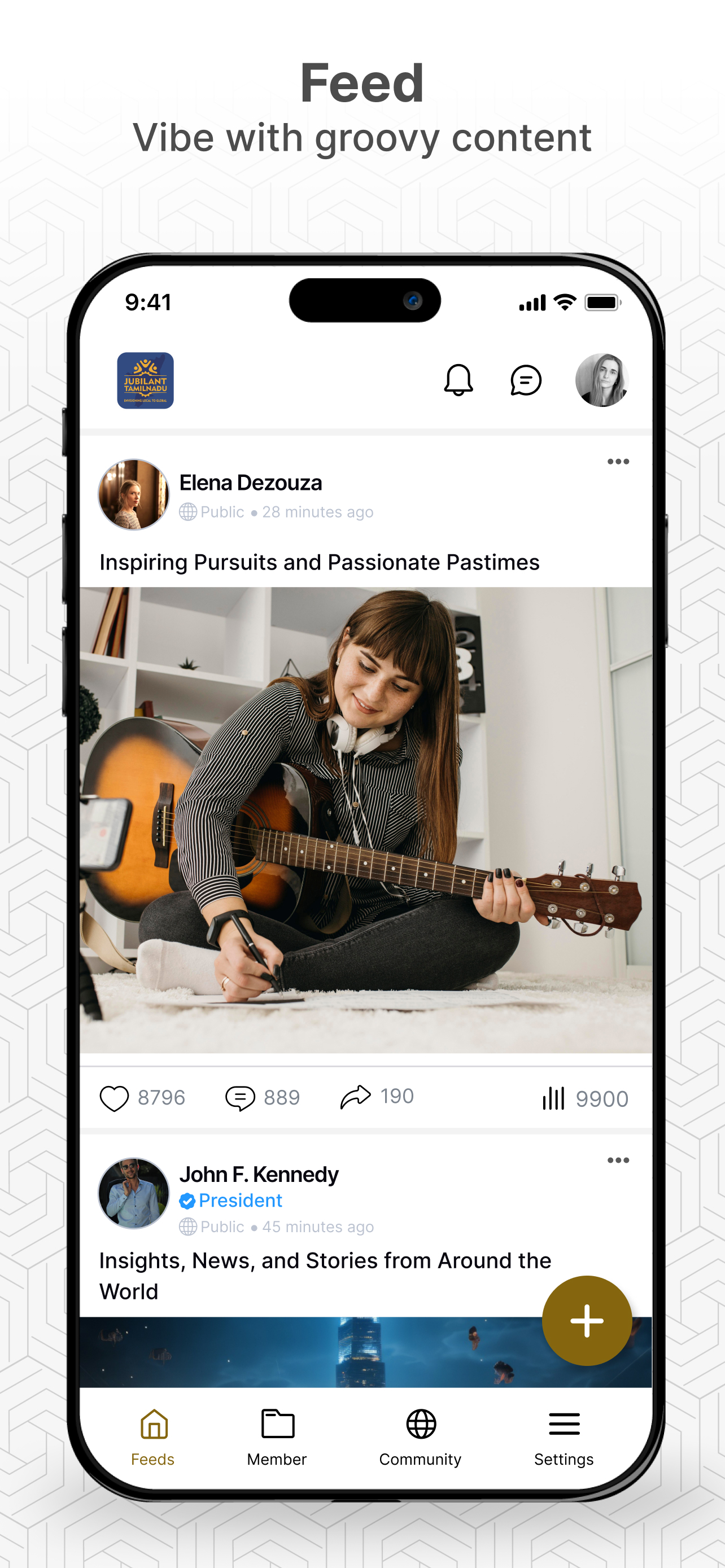The image size is (725, 1568).
Task: Open more options on Elena Dezouza's post
Action: coord(618,461)
